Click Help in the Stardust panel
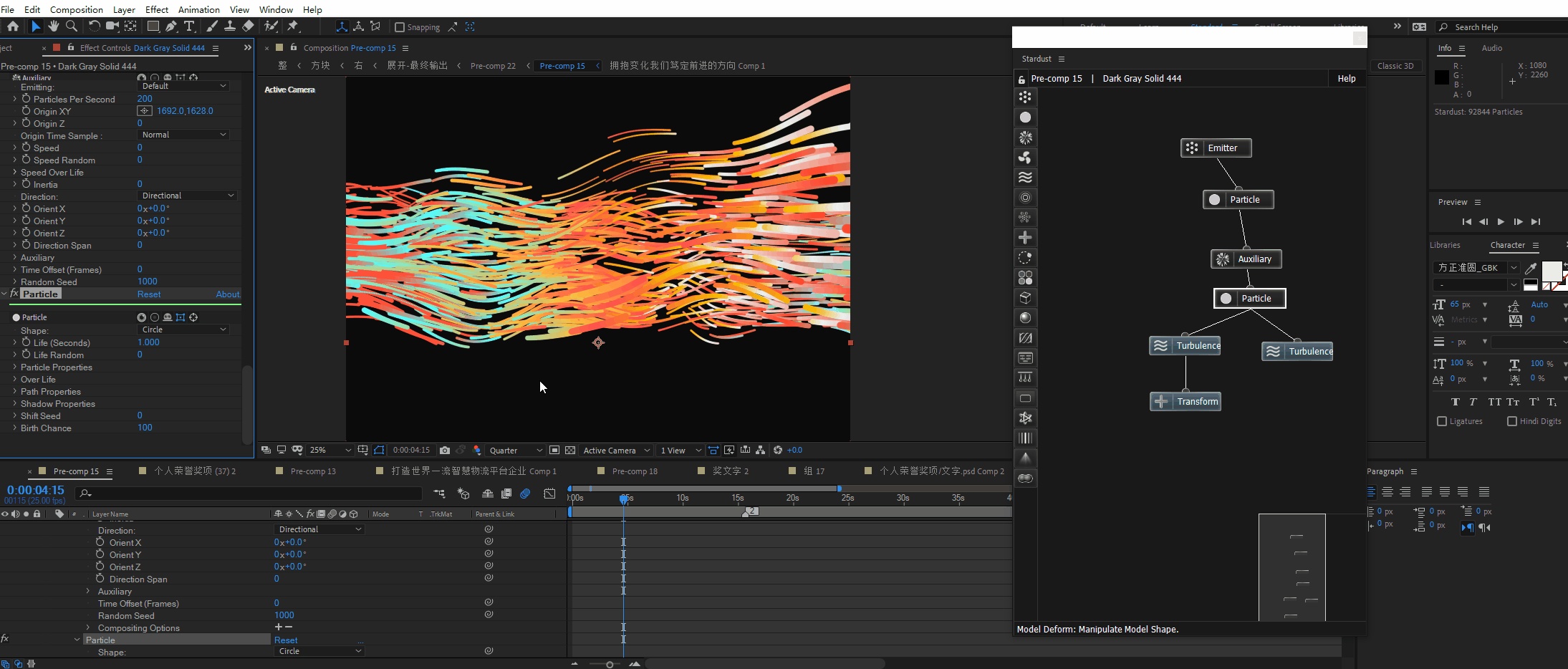Image resolution: width=1568 pixels, height=669 pixels. (1347, 78)
